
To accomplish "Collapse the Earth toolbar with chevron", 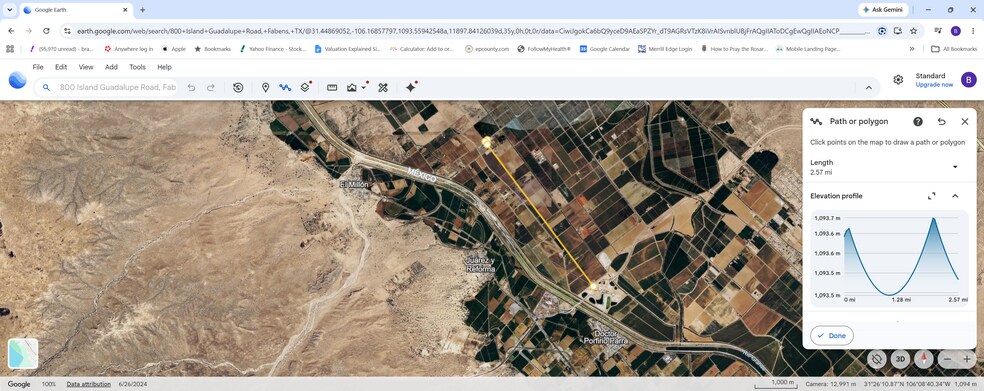I will (x=869, y=88).
